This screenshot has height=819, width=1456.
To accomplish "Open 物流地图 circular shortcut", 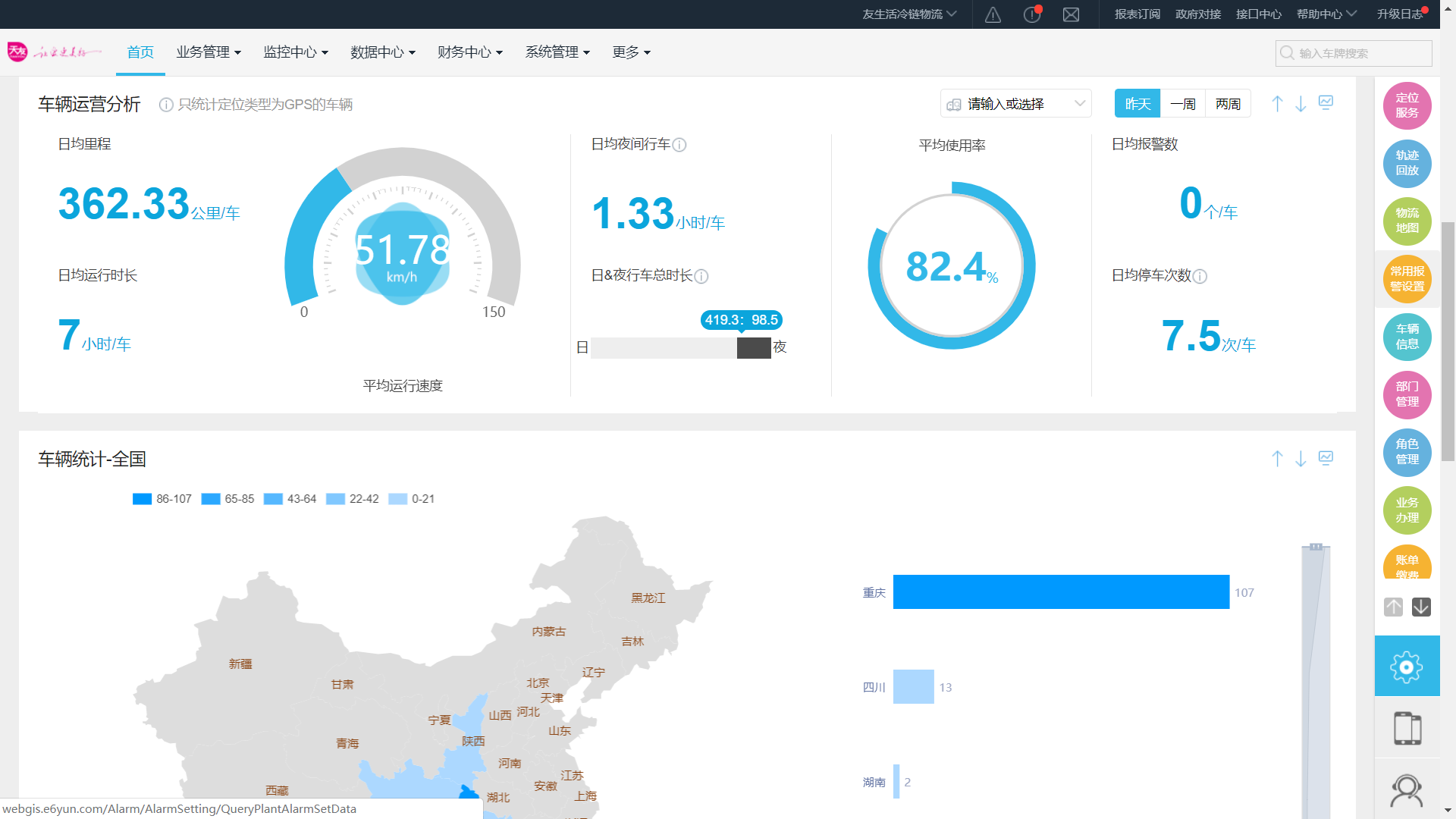I will [x=1407, y=221].
